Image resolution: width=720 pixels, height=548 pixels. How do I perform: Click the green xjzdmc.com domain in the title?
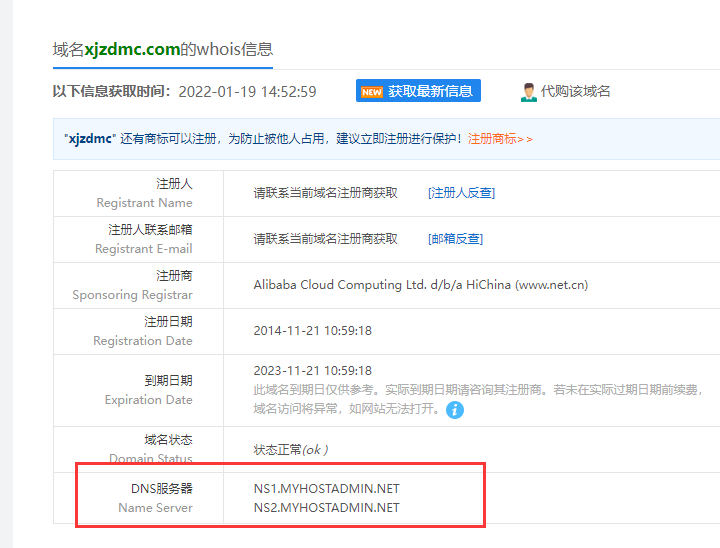point(132,49)
